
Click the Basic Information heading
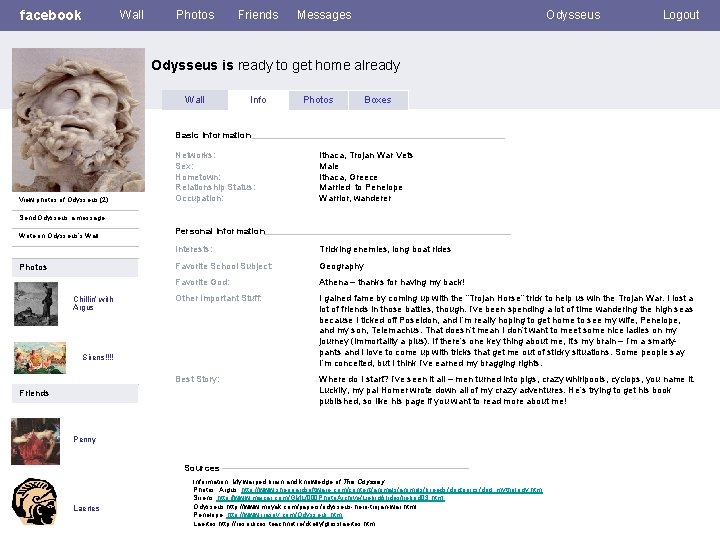213,135
